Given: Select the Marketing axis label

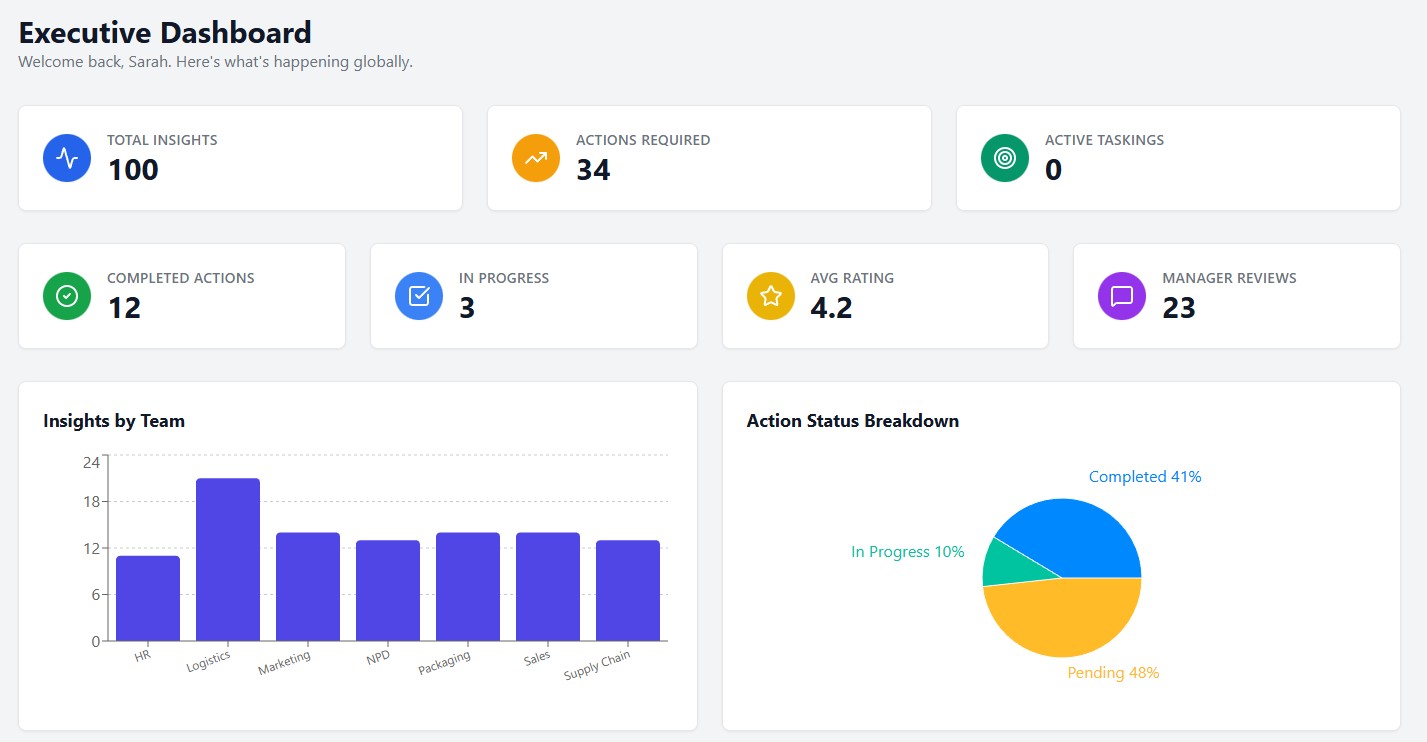Looking at the screenshot, I should (x=285, y=662).
